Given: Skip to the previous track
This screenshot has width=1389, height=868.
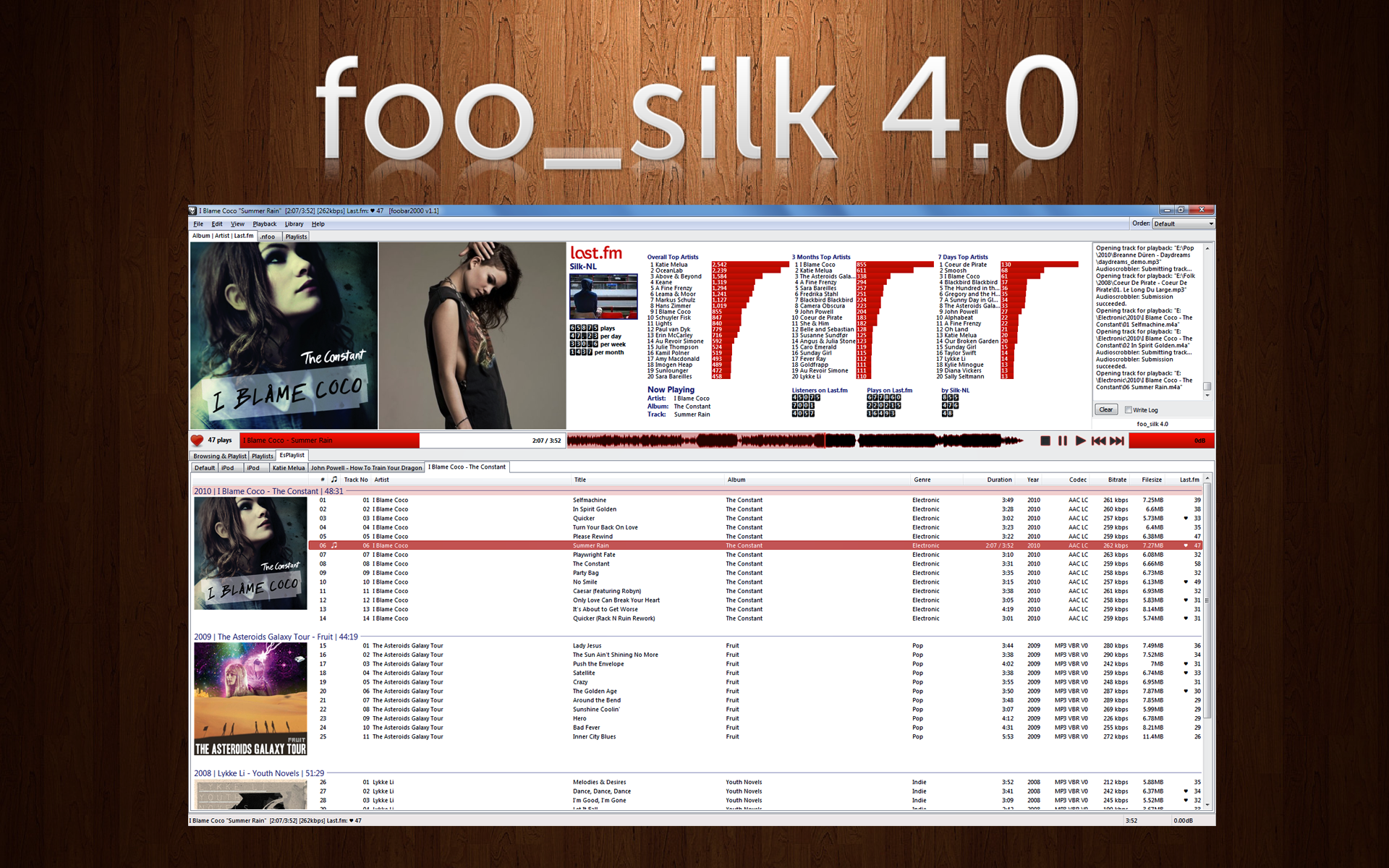Looking at the screenshot, I should (x=1099, y=441).
